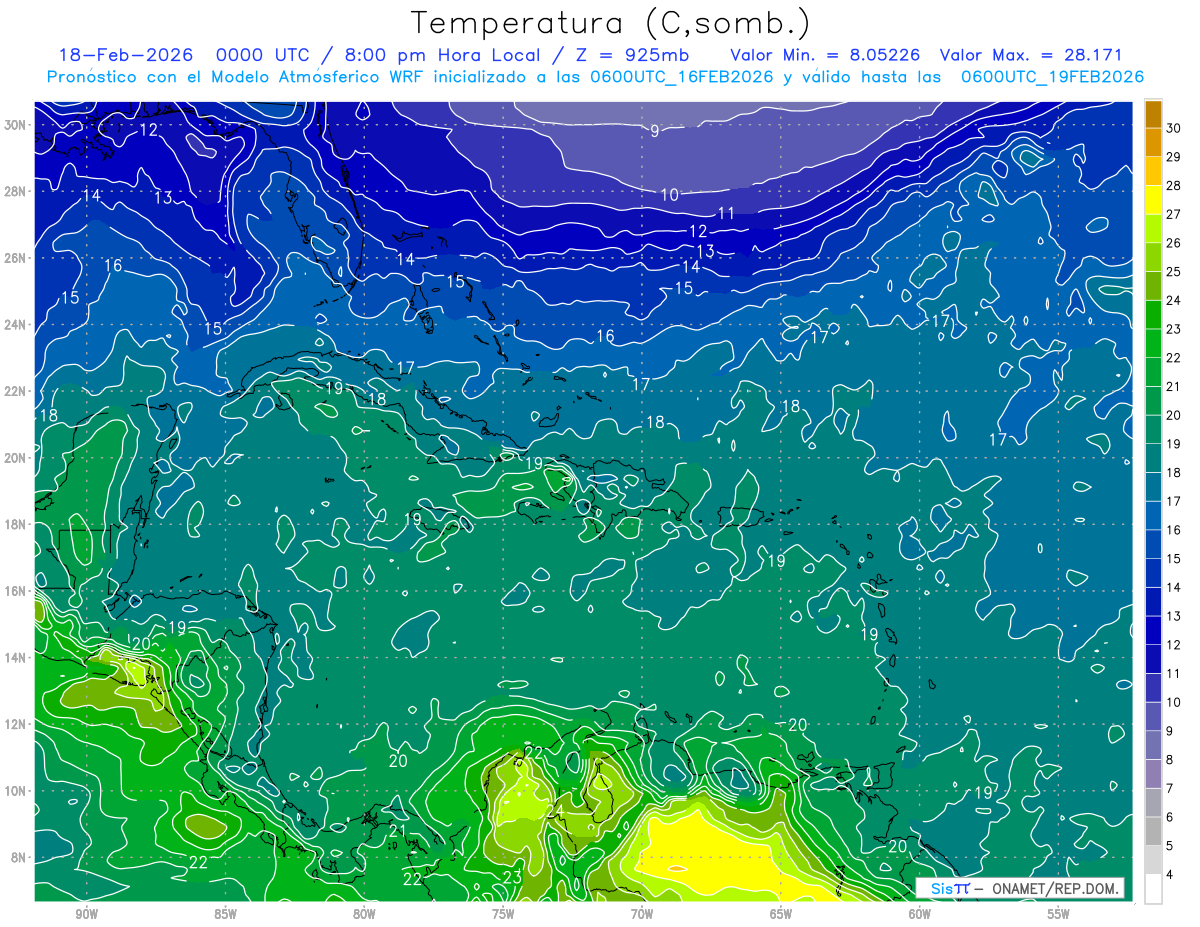This screenshot has width=1200, height=927.
Task: Click the "8N" latitude axis label
Action: pyautogui.click(x=20, y=857)
